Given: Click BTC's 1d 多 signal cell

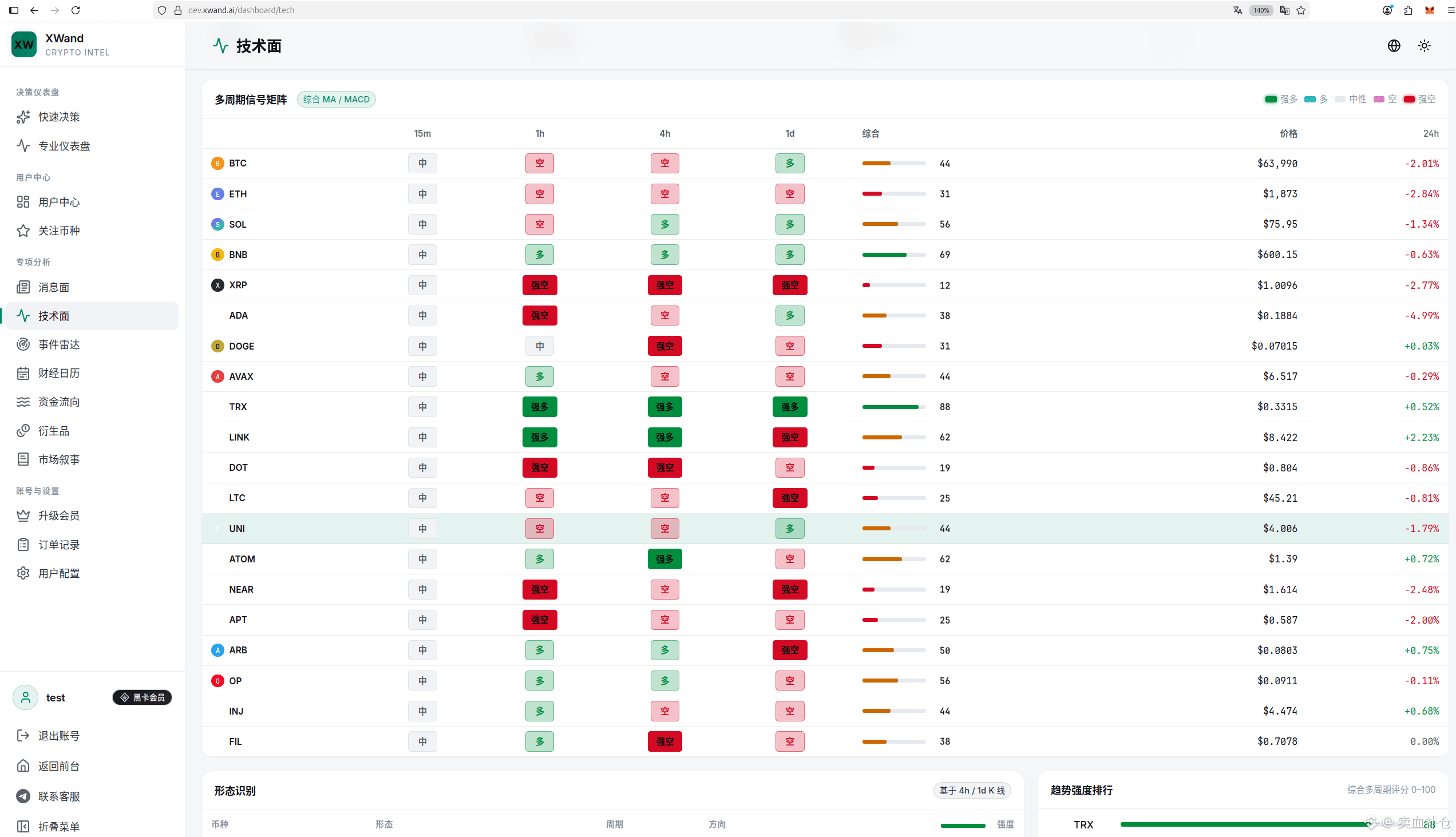Looking at the screenshot, I should point(790,163).
